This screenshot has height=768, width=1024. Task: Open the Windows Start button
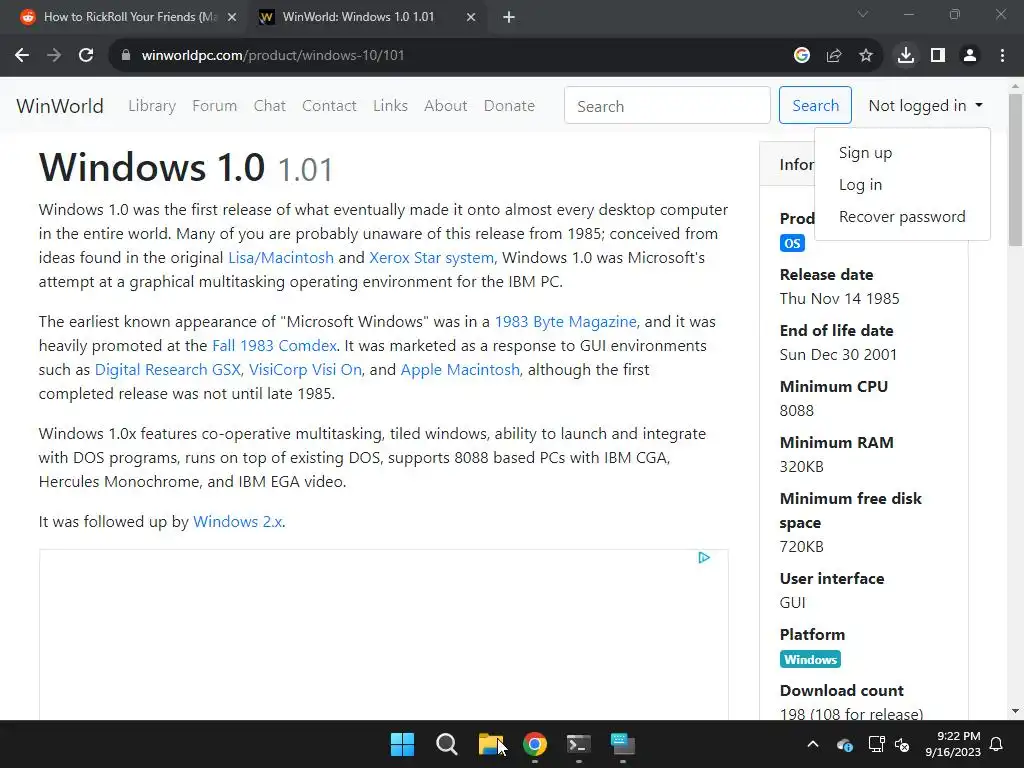pos(402,744)
